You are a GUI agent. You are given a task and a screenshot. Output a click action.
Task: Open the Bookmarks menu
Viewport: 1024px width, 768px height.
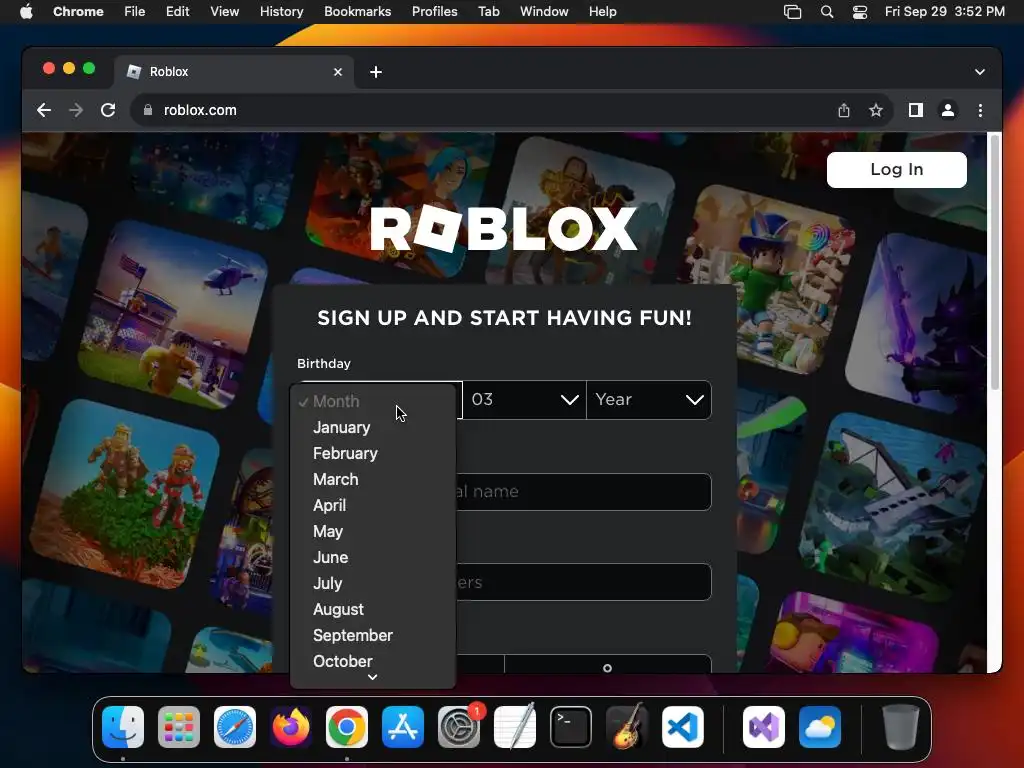coord(357,12)
